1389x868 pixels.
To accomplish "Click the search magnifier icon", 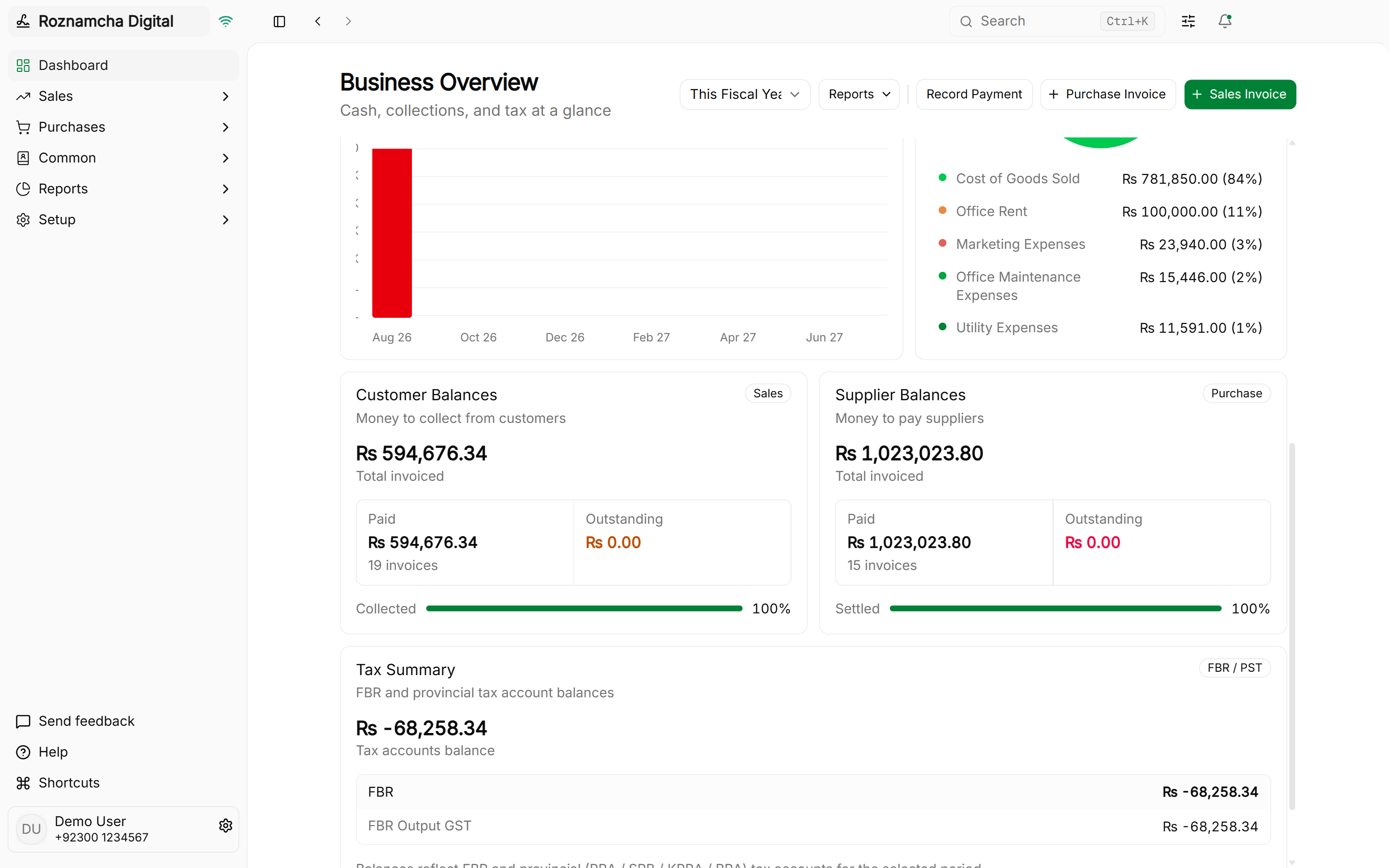I will (966, 22).
